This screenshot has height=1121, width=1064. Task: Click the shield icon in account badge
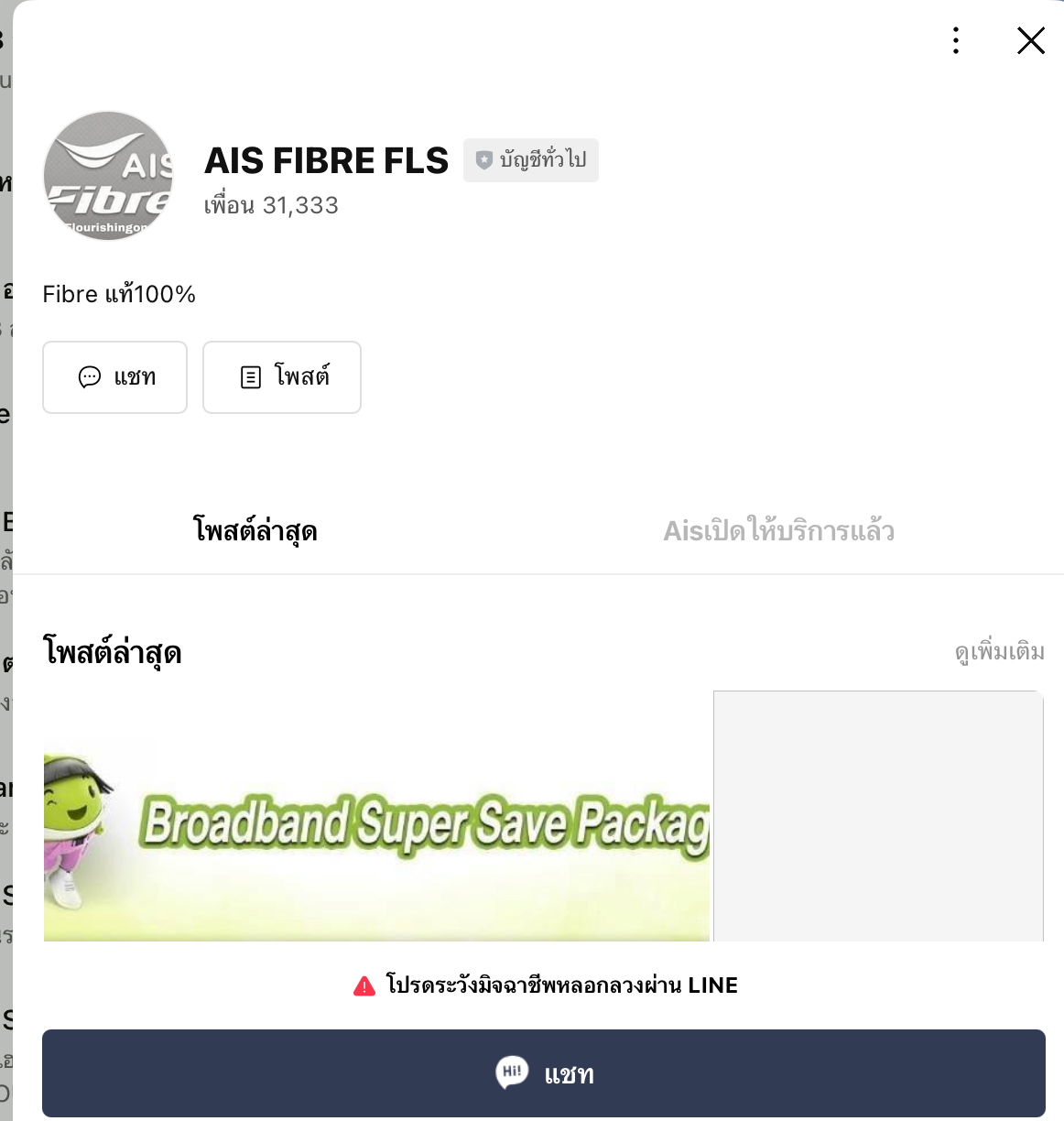click(484, 160)
